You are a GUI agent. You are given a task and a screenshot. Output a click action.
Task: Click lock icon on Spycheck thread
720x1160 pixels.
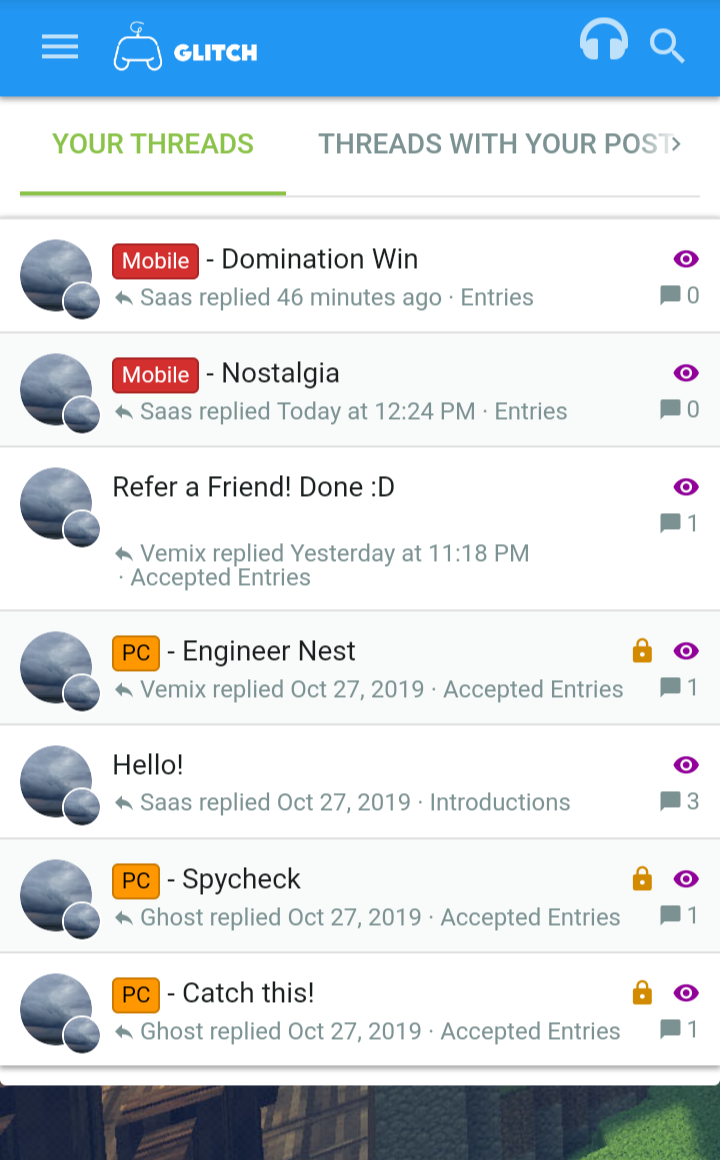click(642, 880)
